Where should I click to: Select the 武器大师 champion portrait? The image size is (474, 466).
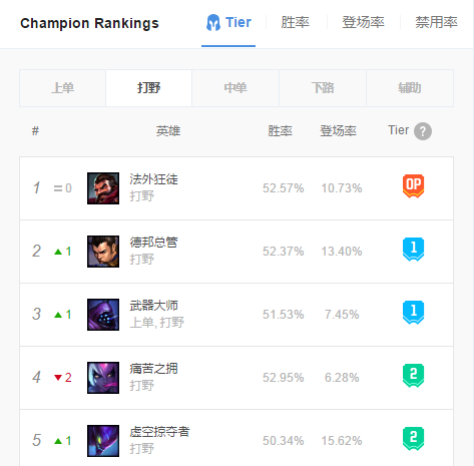[103, 314]
